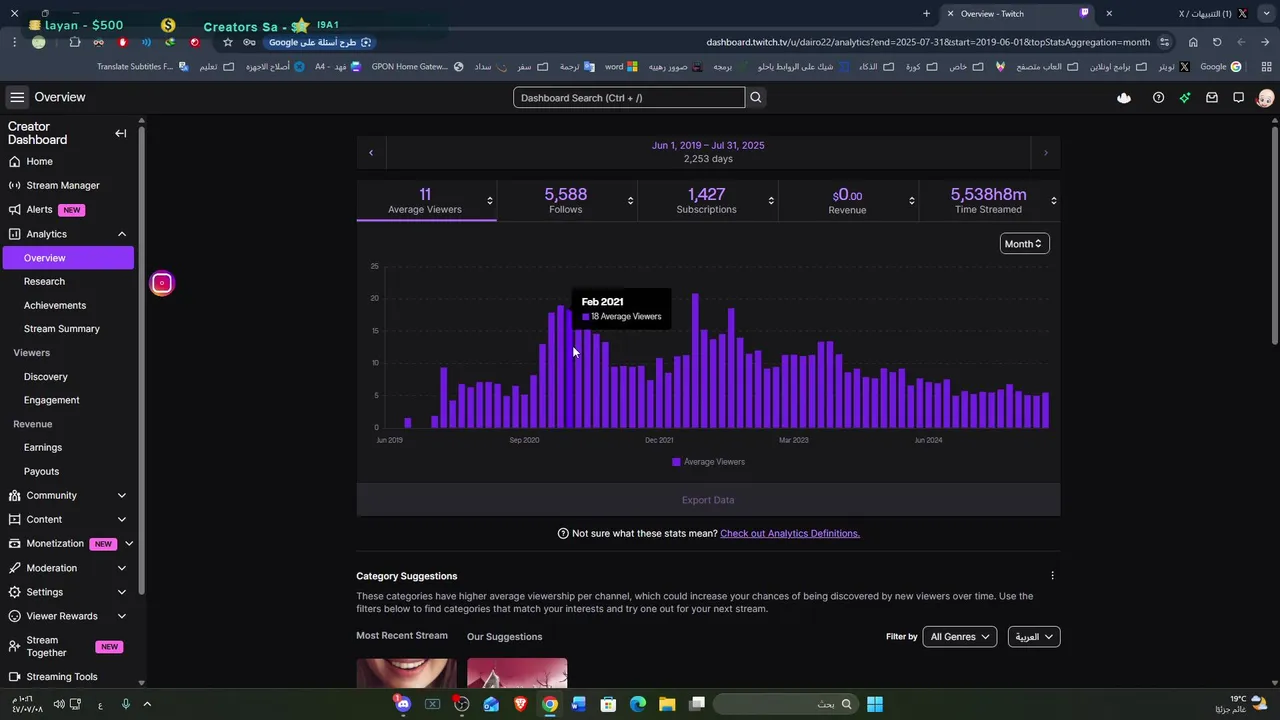Open the green sparkle icon in header
1280x720 pixels.
1185,98
